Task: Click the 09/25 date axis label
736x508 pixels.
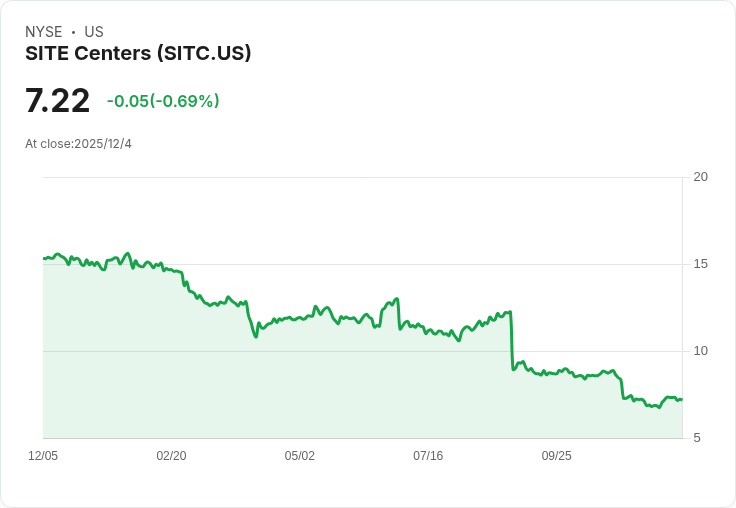Action: click(x=556, y=456)
